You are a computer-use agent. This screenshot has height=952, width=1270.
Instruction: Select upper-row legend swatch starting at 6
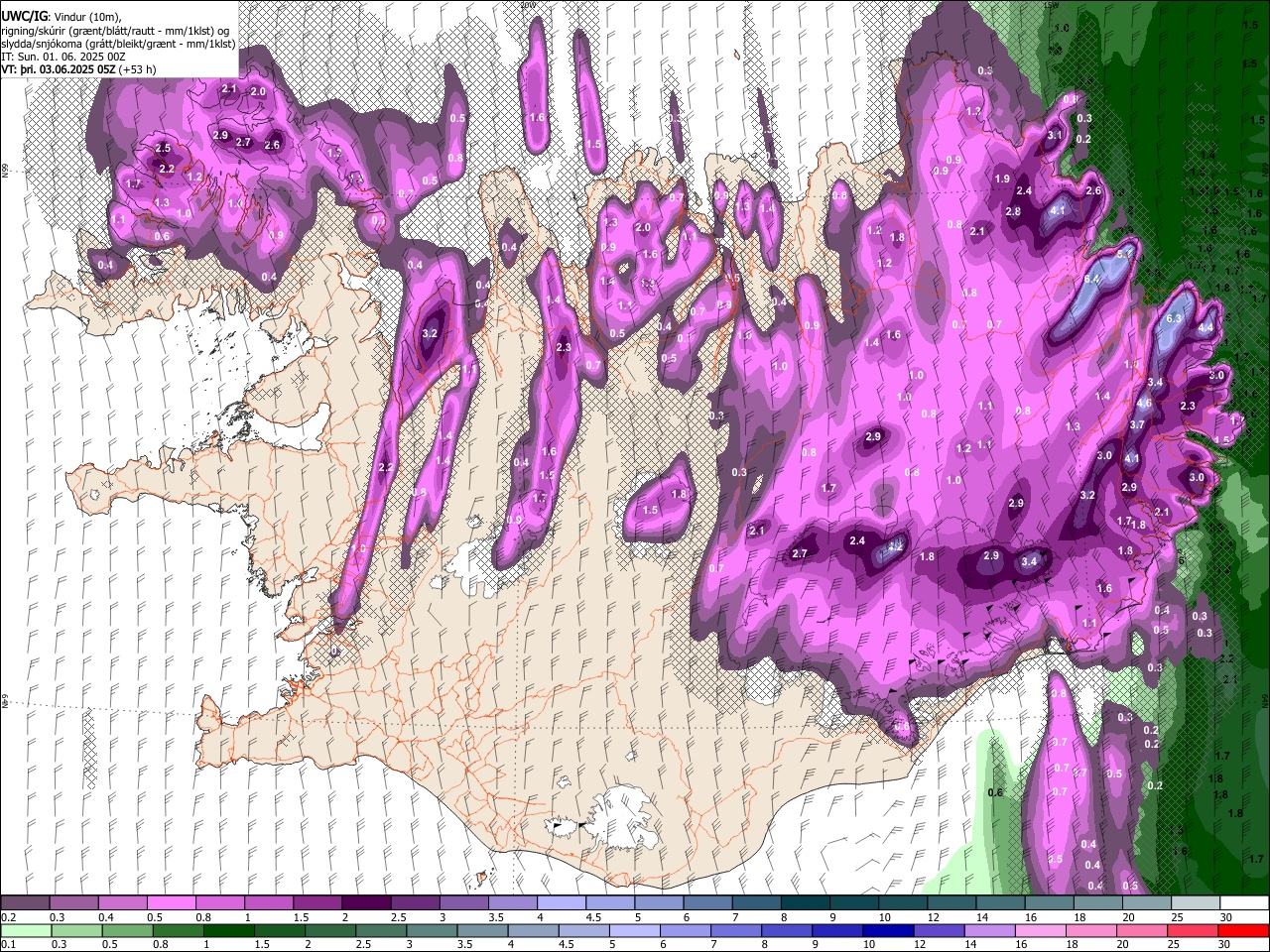[x=708, y=903]
